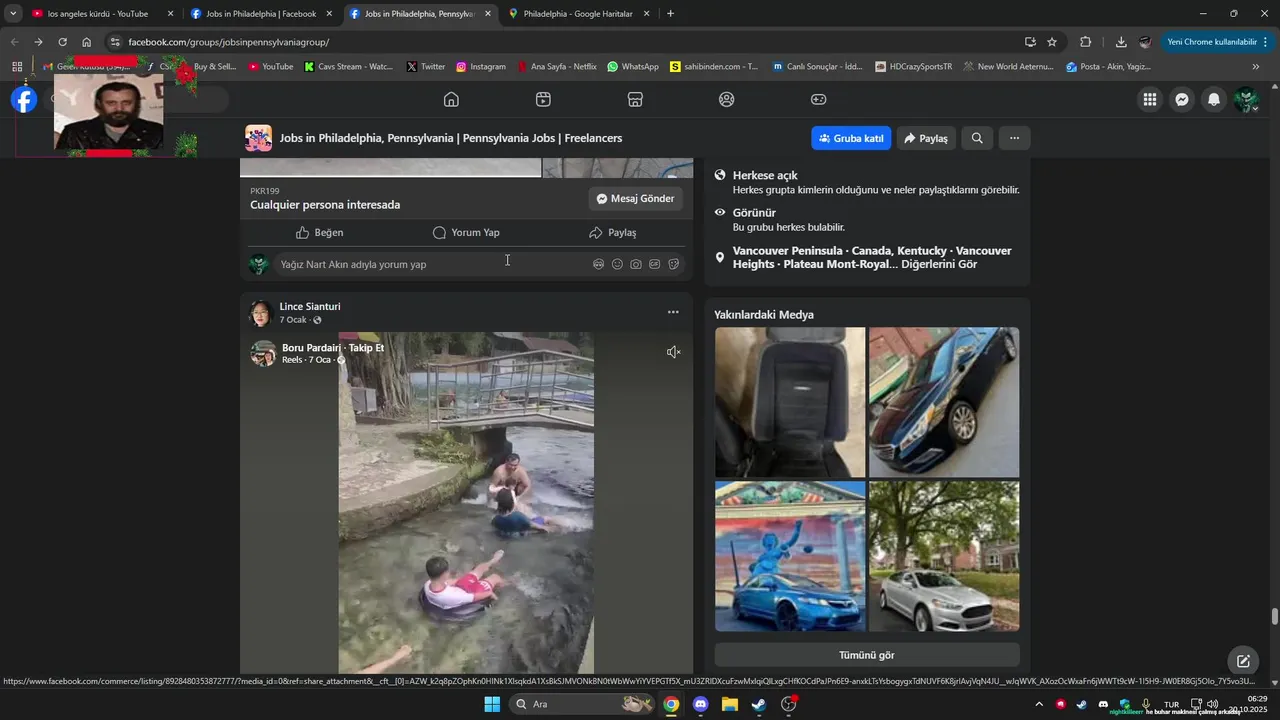Open Messenger from the top bar
The image size is (1280, 720).
pyautogui.click(x=1182, y=99)
